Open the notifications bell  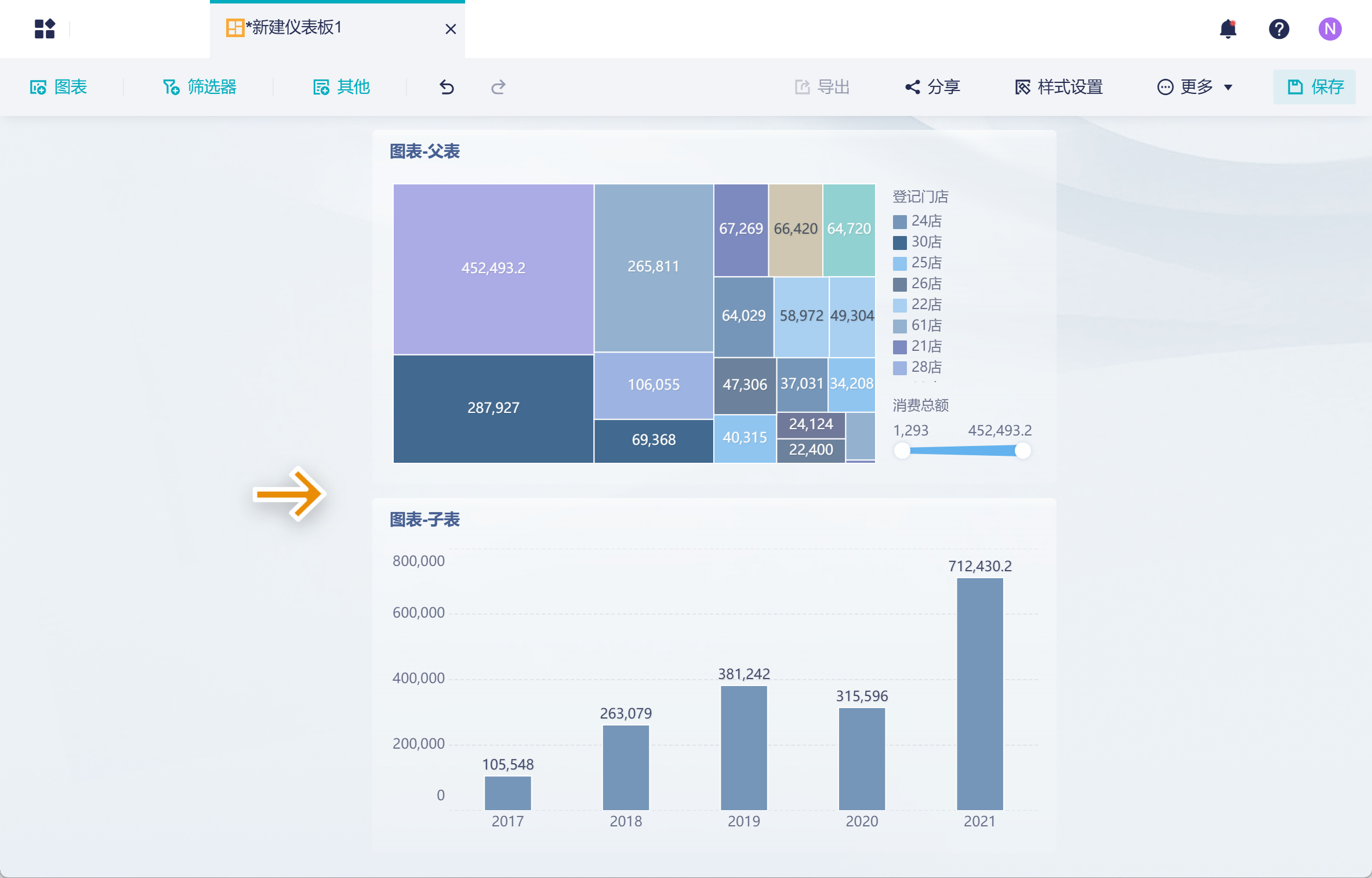click(x=1228, y=28)
